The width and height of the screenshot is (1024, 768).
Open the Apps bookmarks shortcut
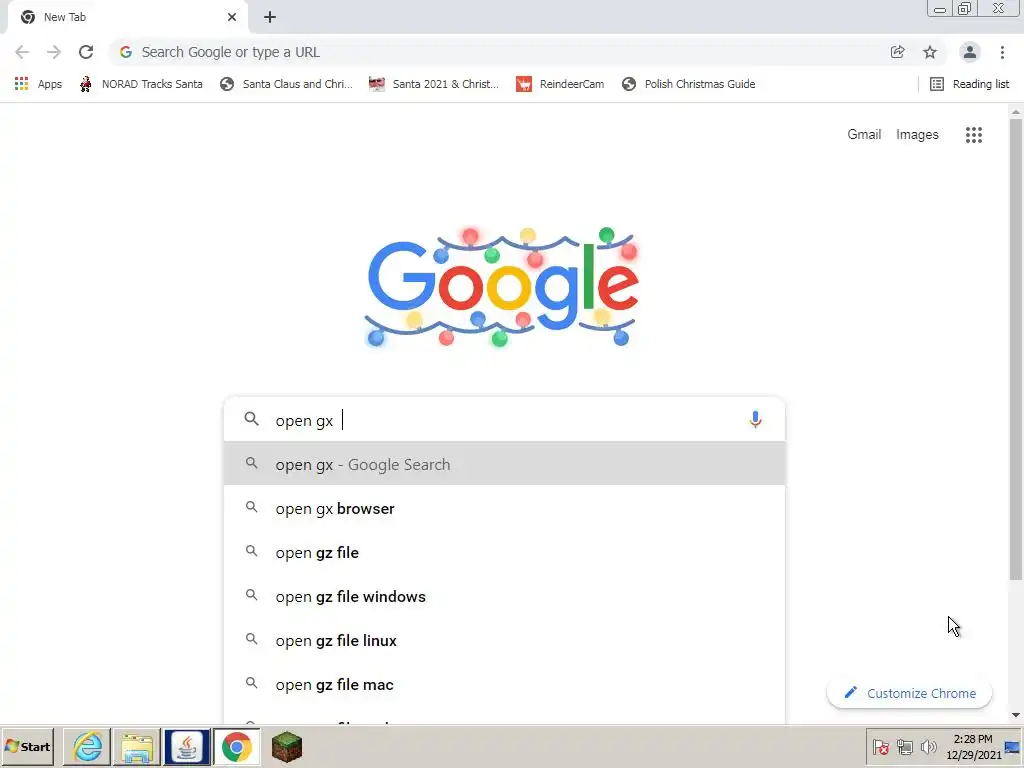click(38, 84)
